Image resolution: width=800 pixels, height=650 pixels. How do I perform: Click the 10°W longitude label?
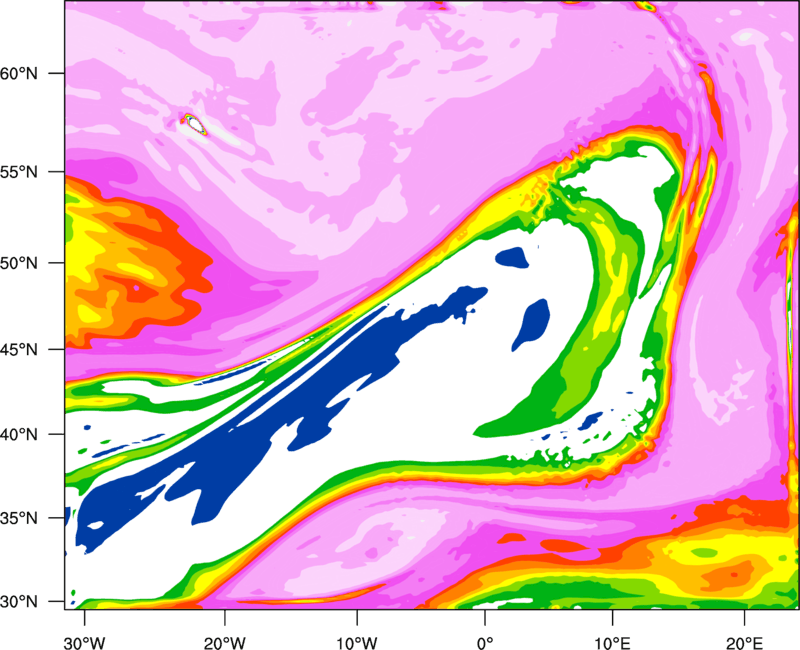point(357,643)
